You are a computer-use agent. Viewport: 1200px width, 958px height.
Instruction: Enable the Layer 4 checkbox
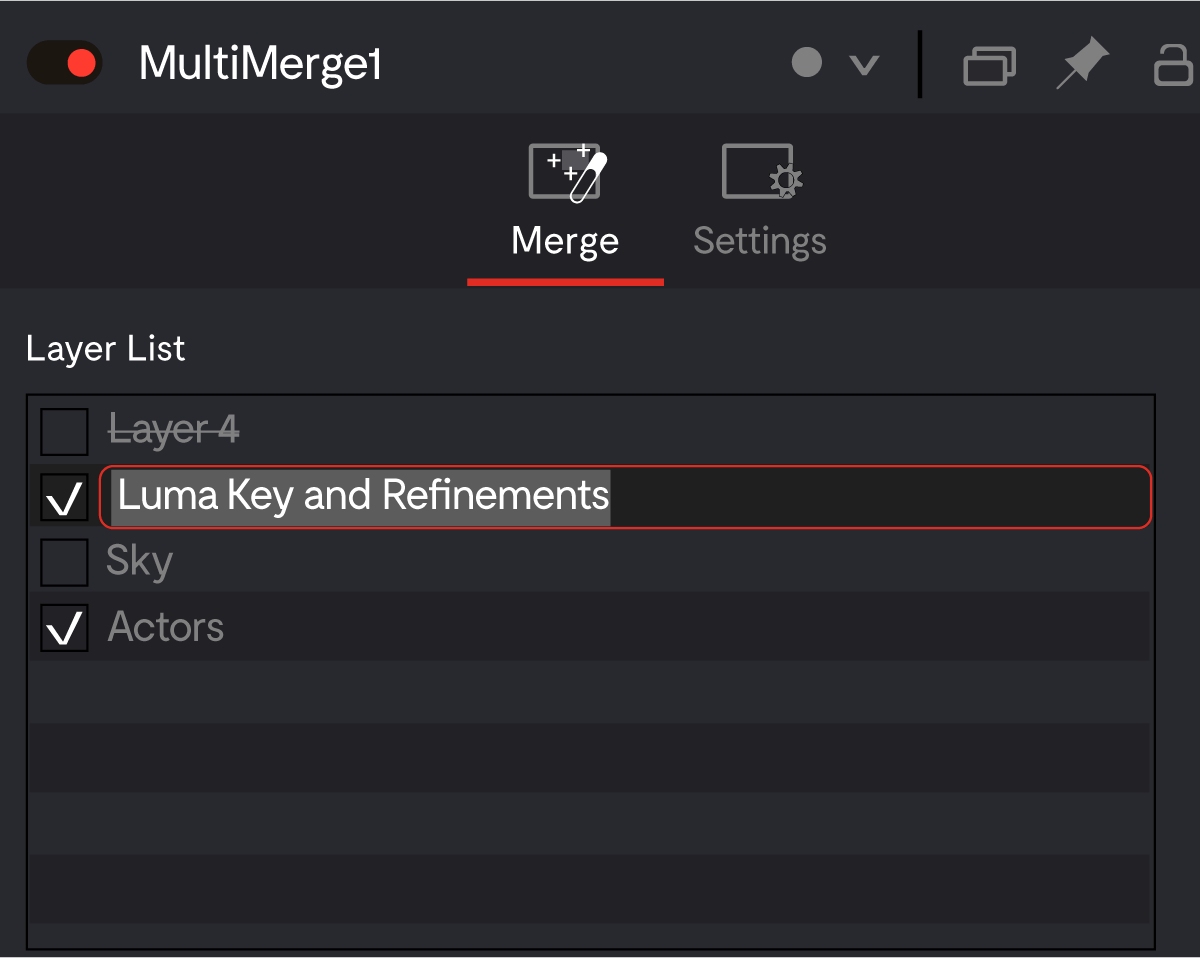coord(63,431)
